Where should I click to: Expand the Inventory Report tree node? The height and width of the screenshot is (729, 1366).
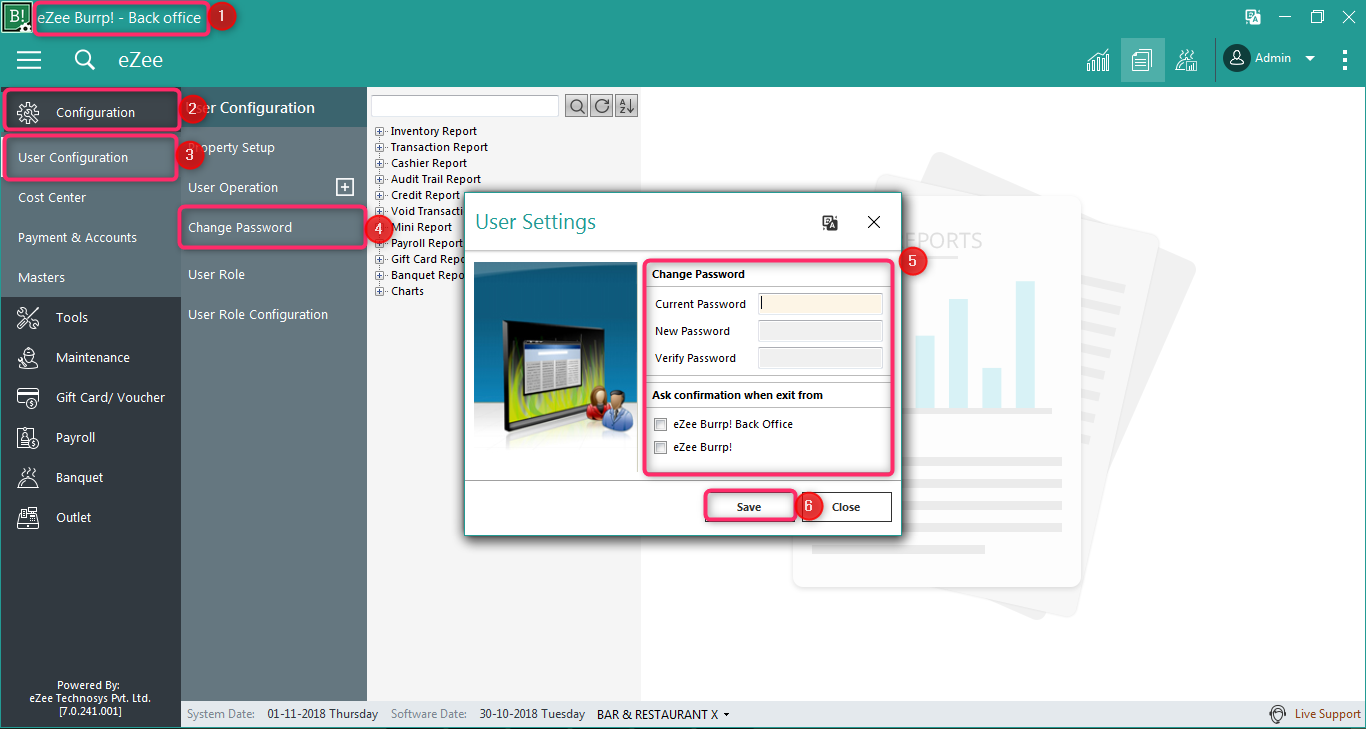(x=380, y=131)
